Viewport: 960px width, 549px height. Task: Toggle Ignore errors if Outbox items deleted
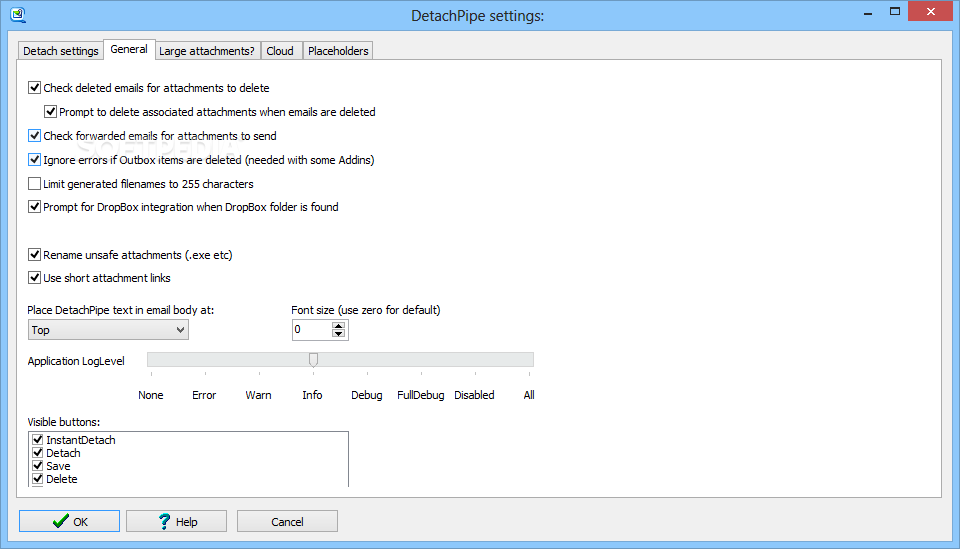[34, 160]
